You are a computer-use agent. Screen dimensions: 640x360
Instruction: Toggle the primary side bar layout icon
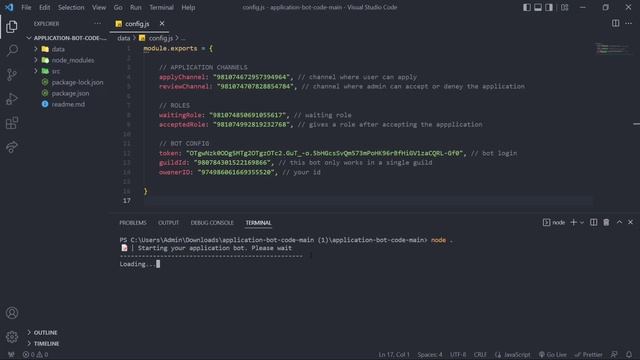click(x=527, y=7)
